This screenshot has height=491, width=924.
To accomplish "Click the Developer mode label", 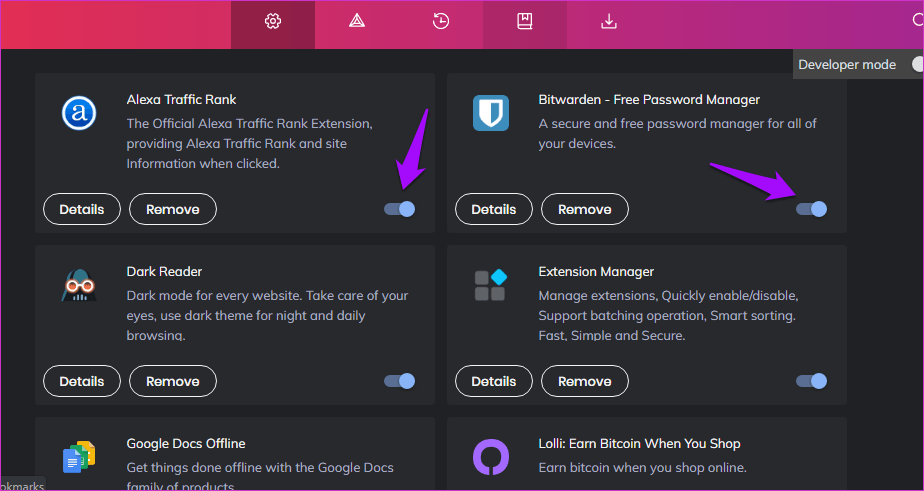I will 847,65.
